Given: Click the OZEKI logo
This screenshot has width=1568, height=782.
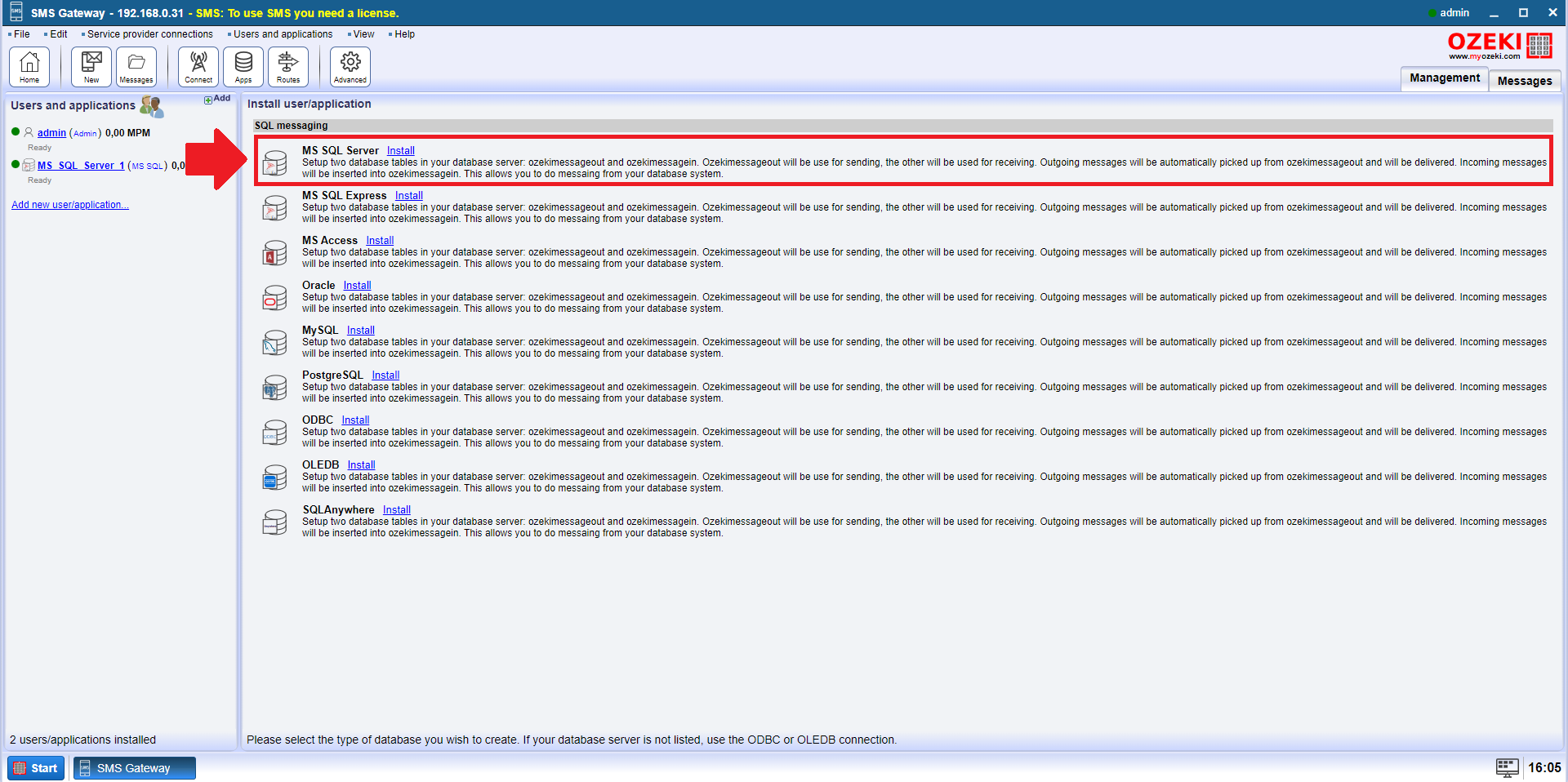Looking at the screenshot, I should tap(1499, 45).
